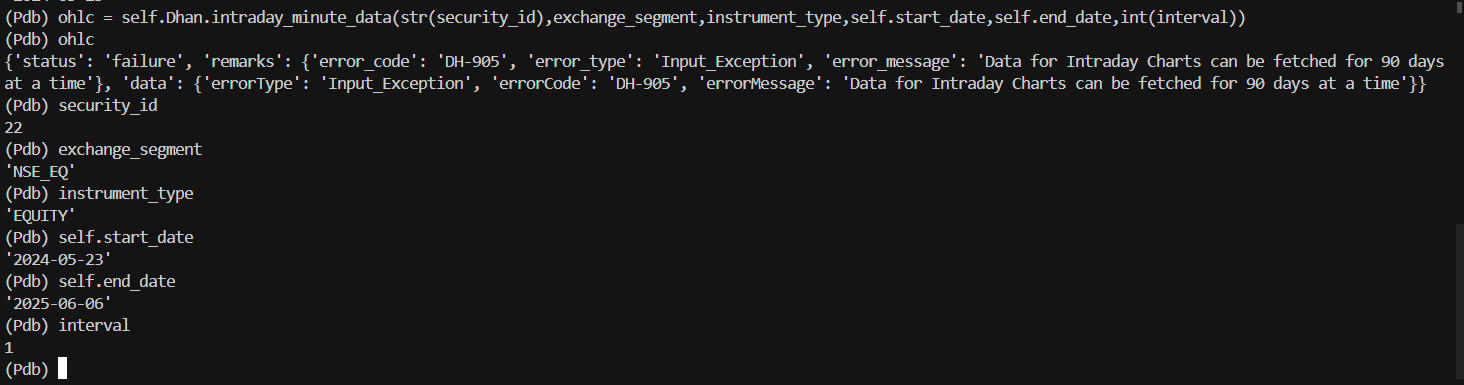Click the 'interval' command after Pdb prompt
Image resolution: width=1464 pixels, height=385 pixels.
pos(94,325)
